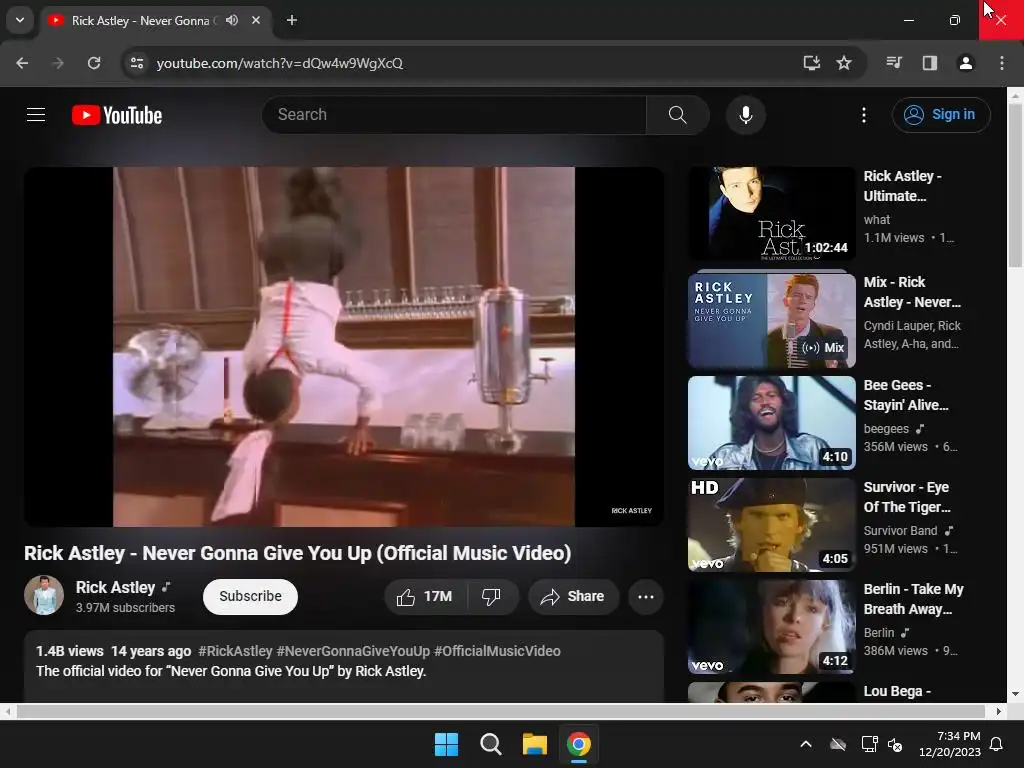The width and height of the screenshot is (1024, 768).
Task: Open Mix - Rick Astley - Never title
Action: point(912,292)
